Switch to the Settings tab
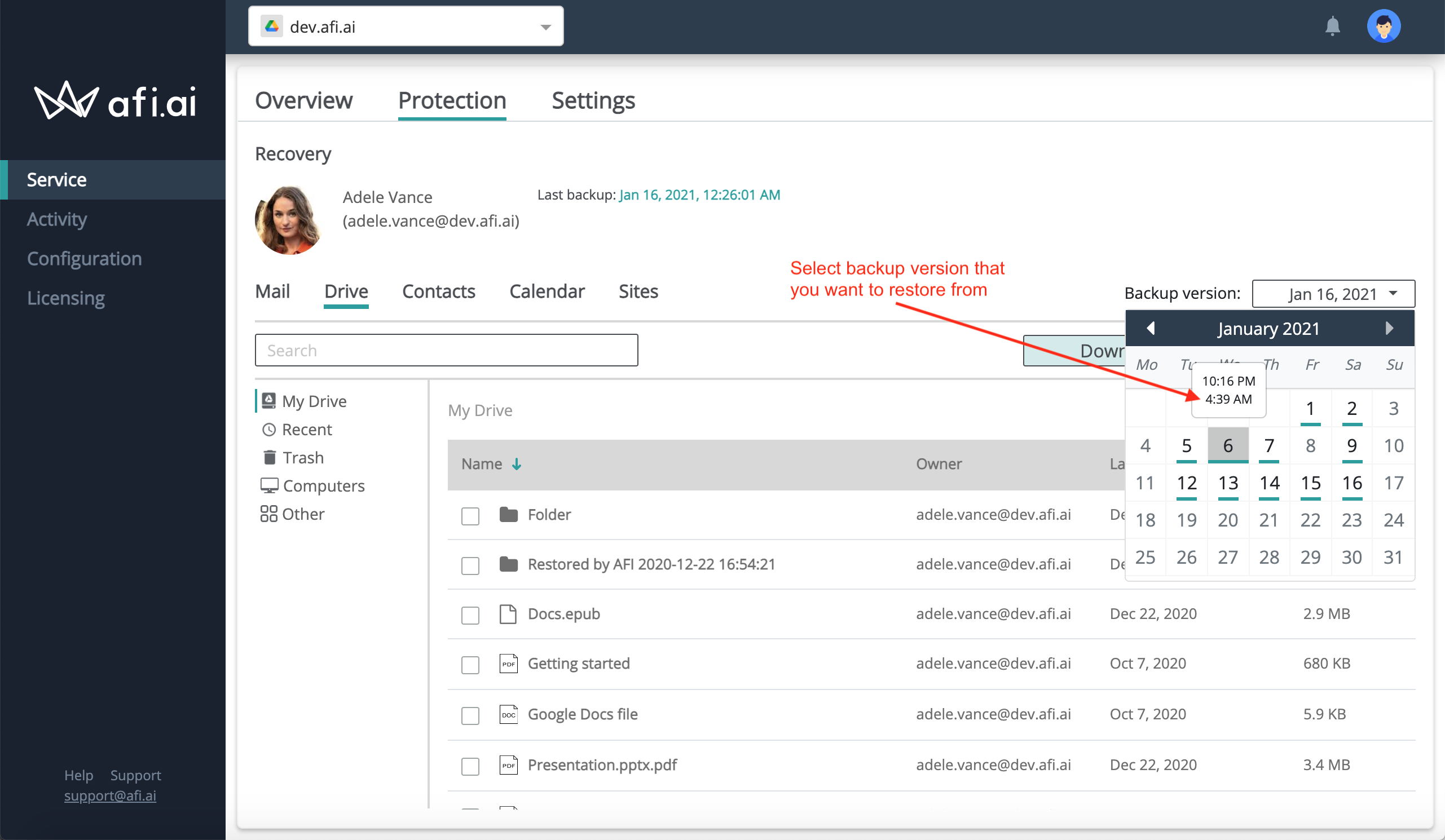 (593, 100)
